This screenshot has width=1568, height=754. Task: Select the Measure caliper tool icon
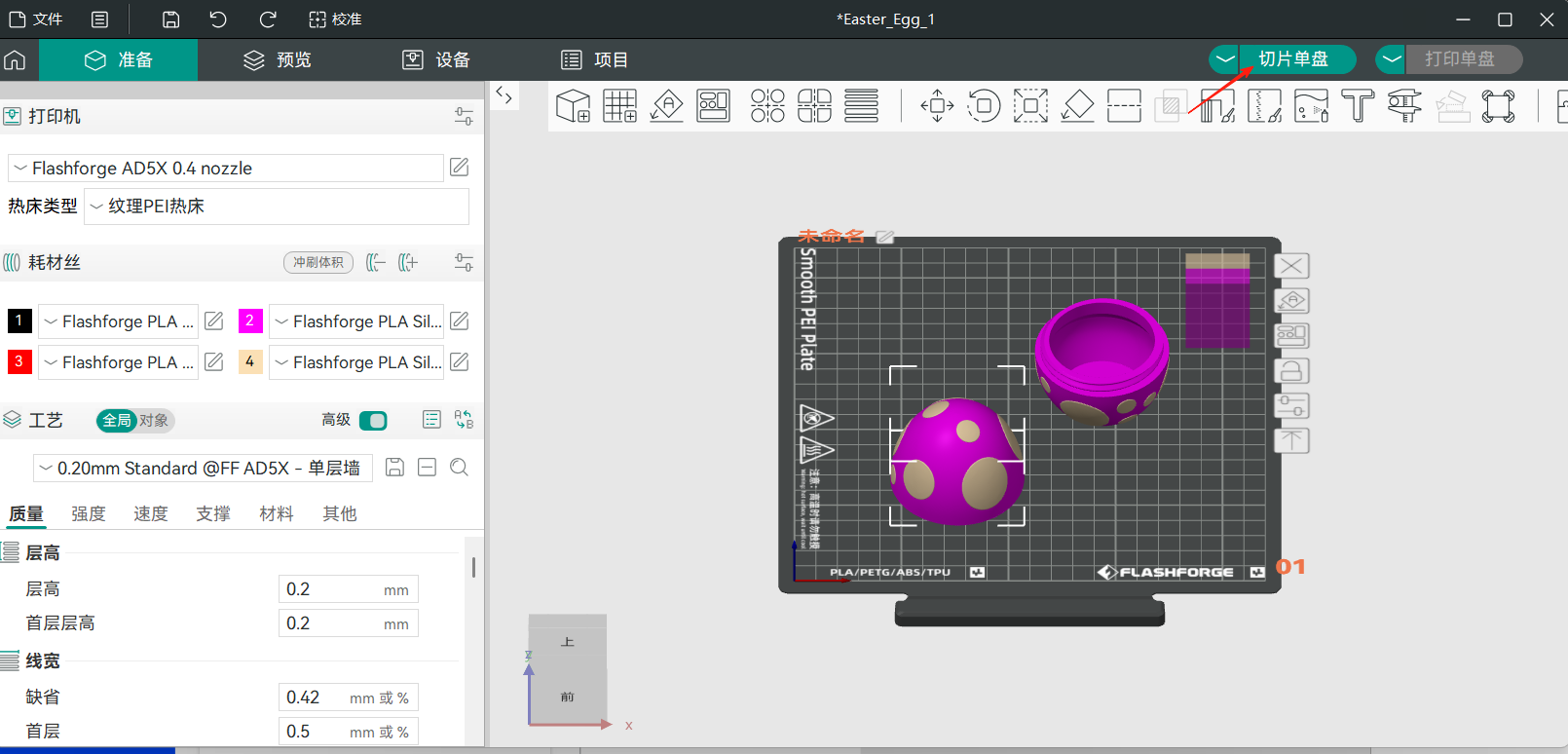pyautogui.click(x=1403, y=105)
